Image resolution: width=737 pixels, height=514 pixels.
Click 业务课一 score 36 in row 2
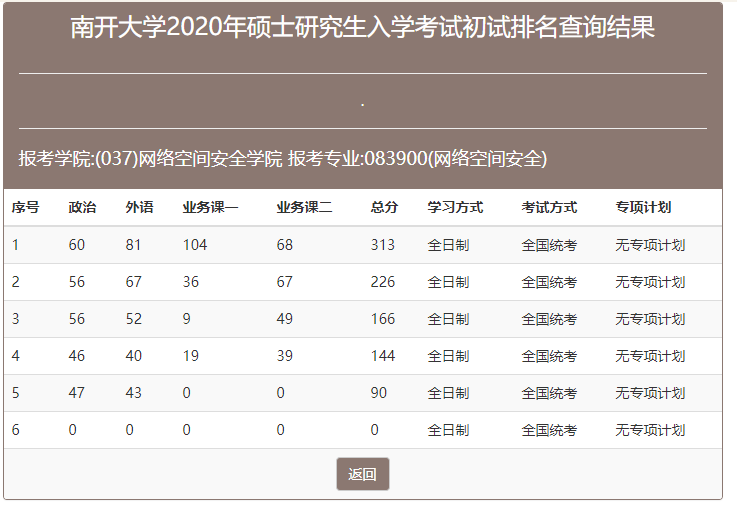(x=190, y=282)
